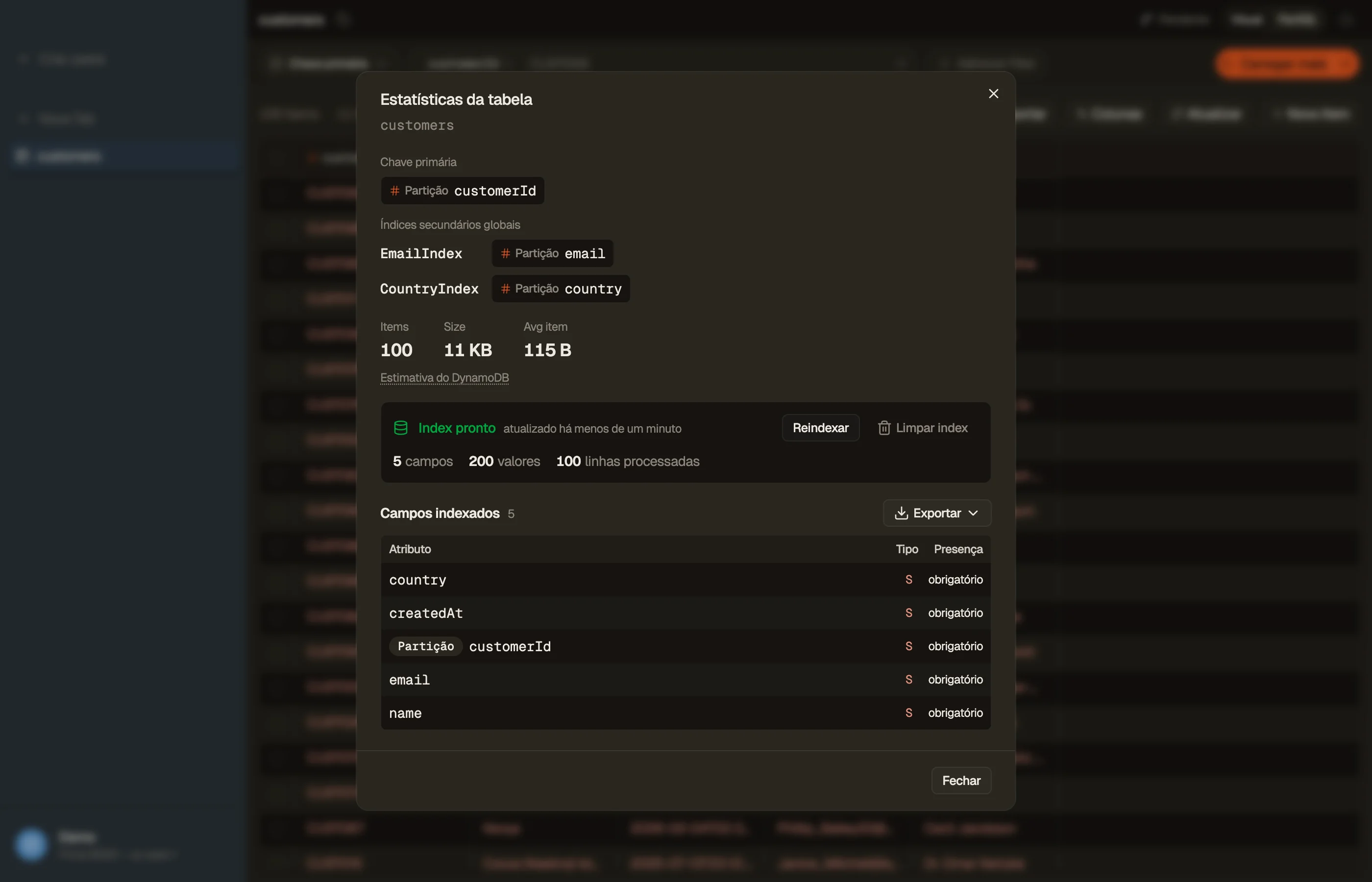Image resolution: width=1372 pixels, height=882 pixels.
Task: Select the country attribute row
Action: (686, 580)
